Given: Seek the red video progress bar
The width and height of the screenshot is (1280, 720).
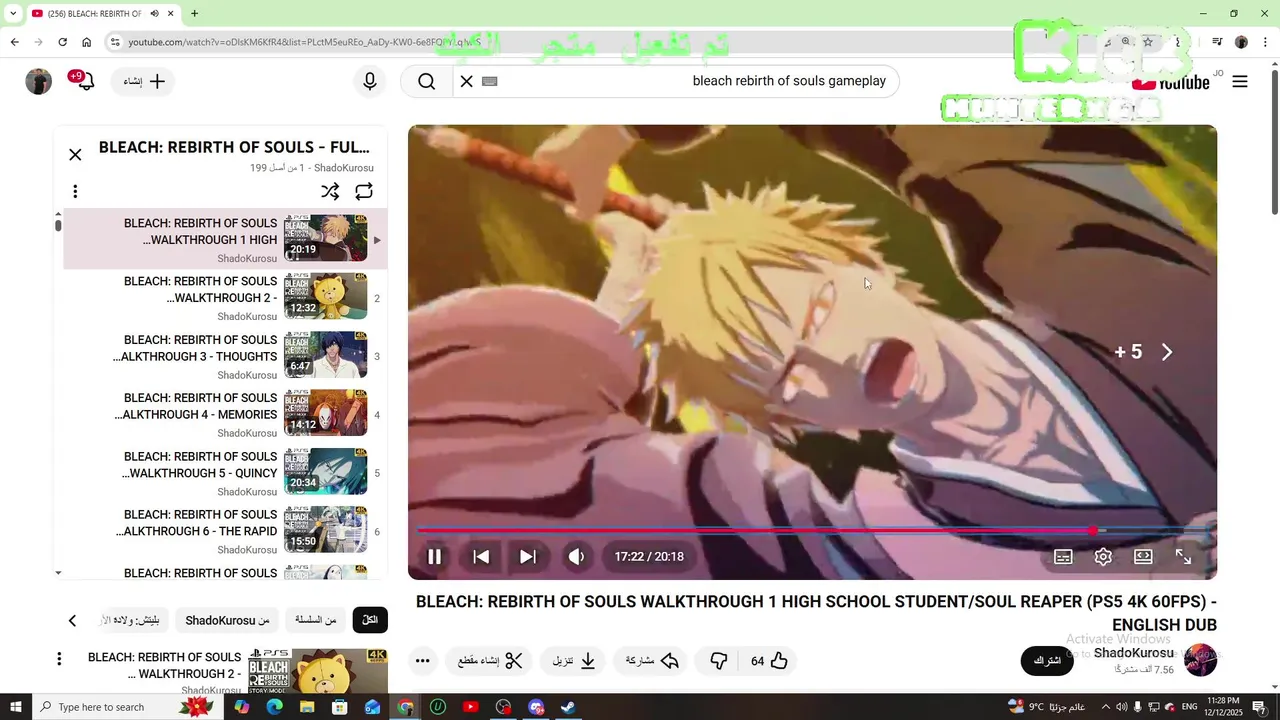Looking at the screenshot, I should [x=812, y=531].
